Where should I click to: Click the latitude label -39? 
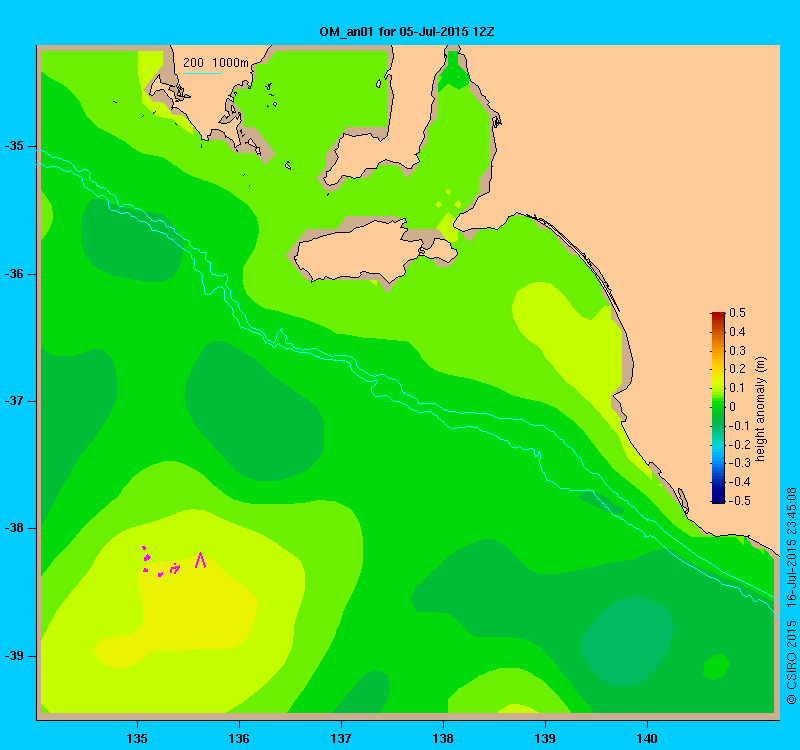pos(14,656)
